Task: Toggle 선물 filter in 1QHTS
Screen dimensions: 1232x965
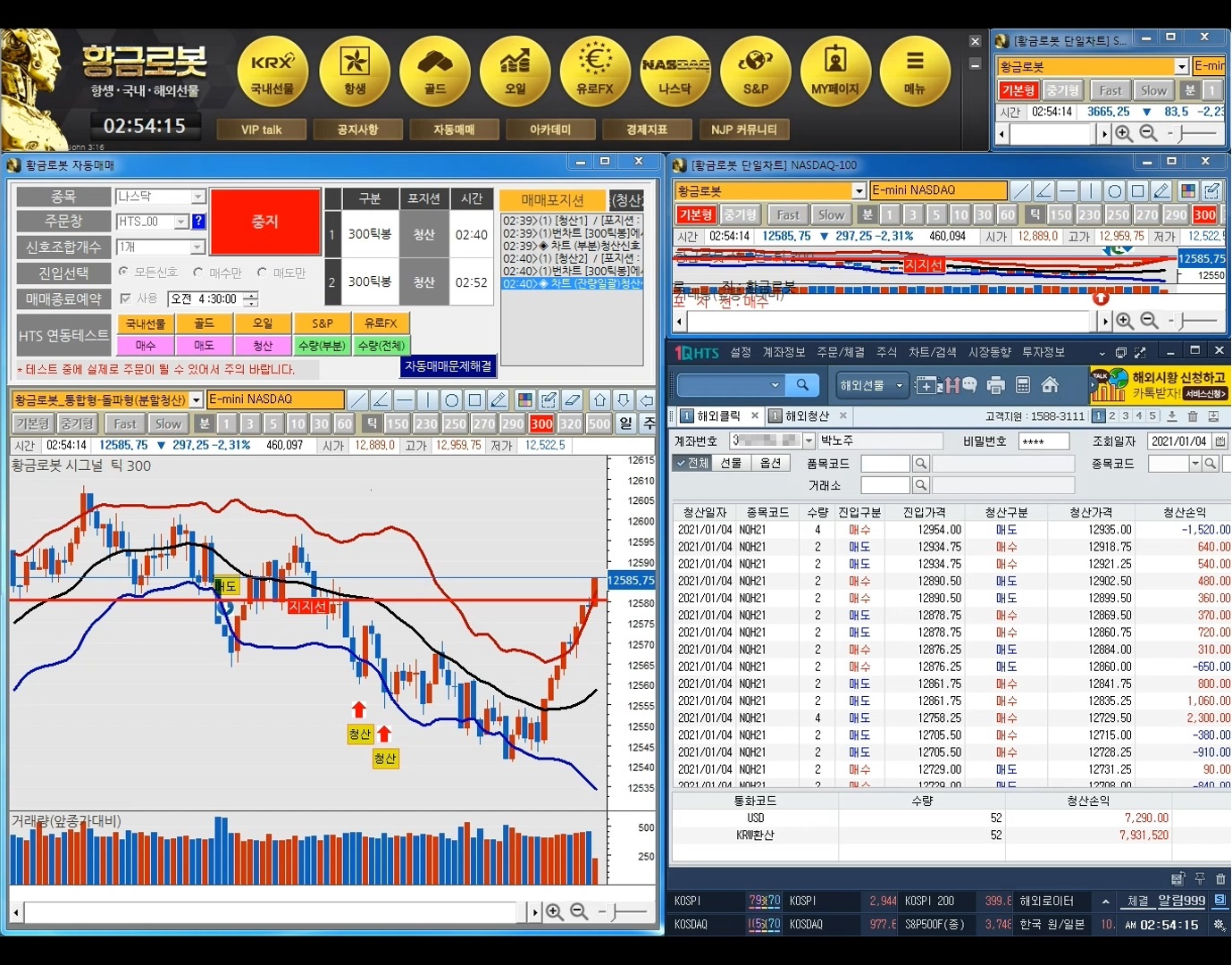Action: click(x=731, y=463)
